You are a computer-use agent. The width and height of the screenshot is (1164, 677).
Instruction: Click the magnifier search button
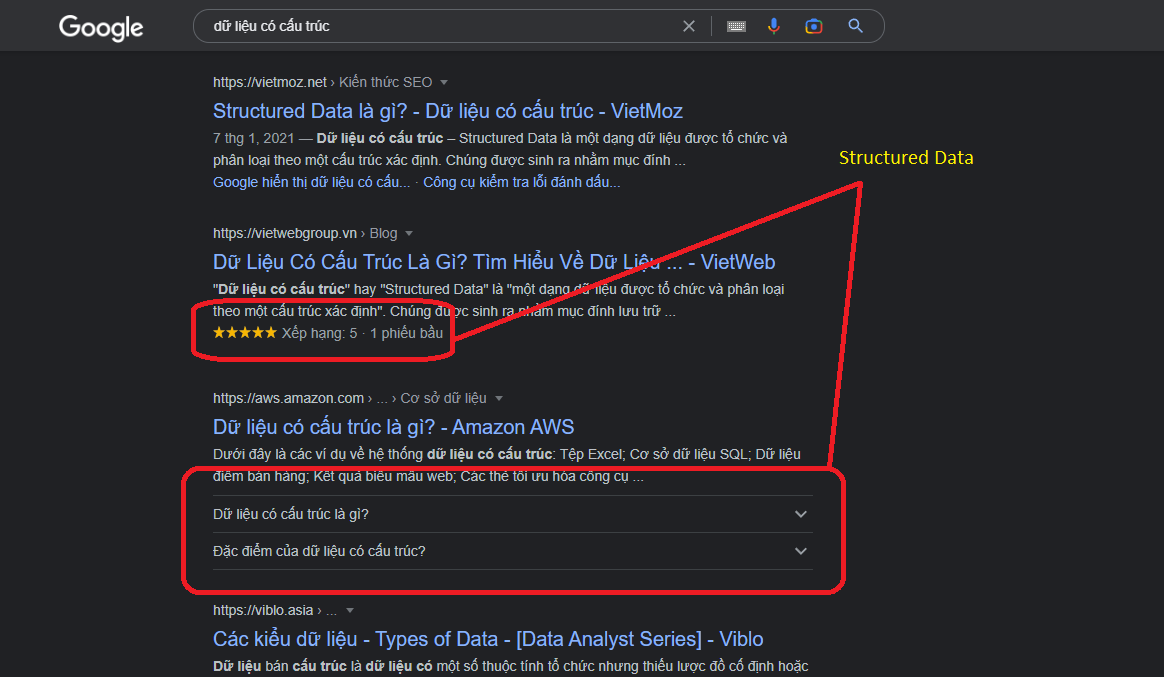pos(855,26)
